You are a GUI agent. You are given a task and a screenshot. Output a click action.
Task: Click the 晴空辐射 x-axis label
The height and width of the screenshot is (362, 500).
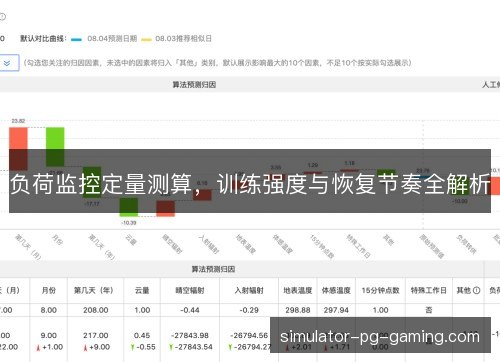pos(172,244)
